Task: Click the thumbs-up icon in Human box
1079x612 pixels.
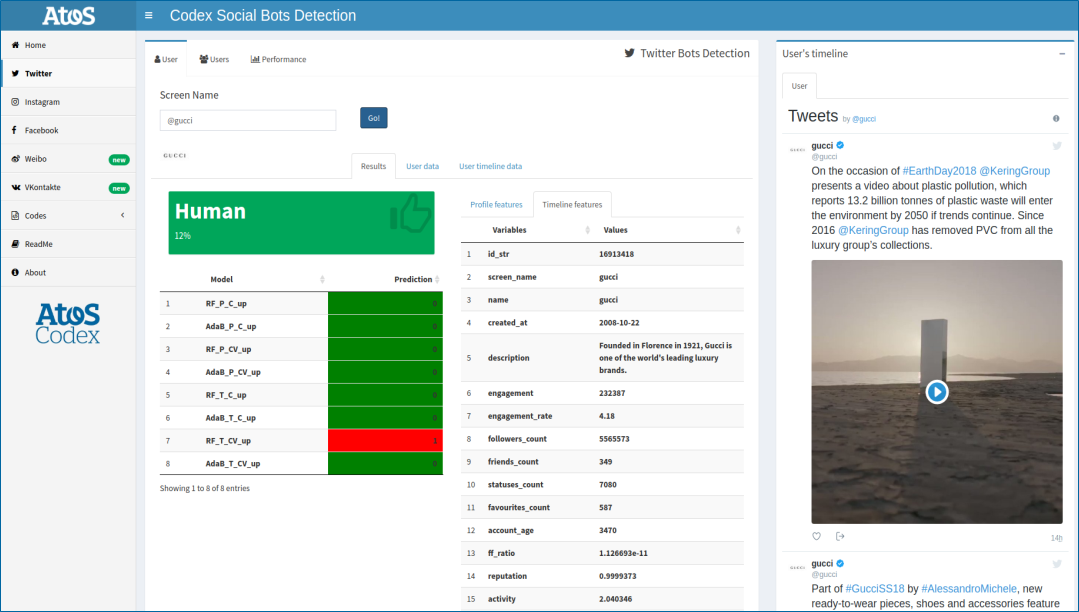Action: click(411, 213)
